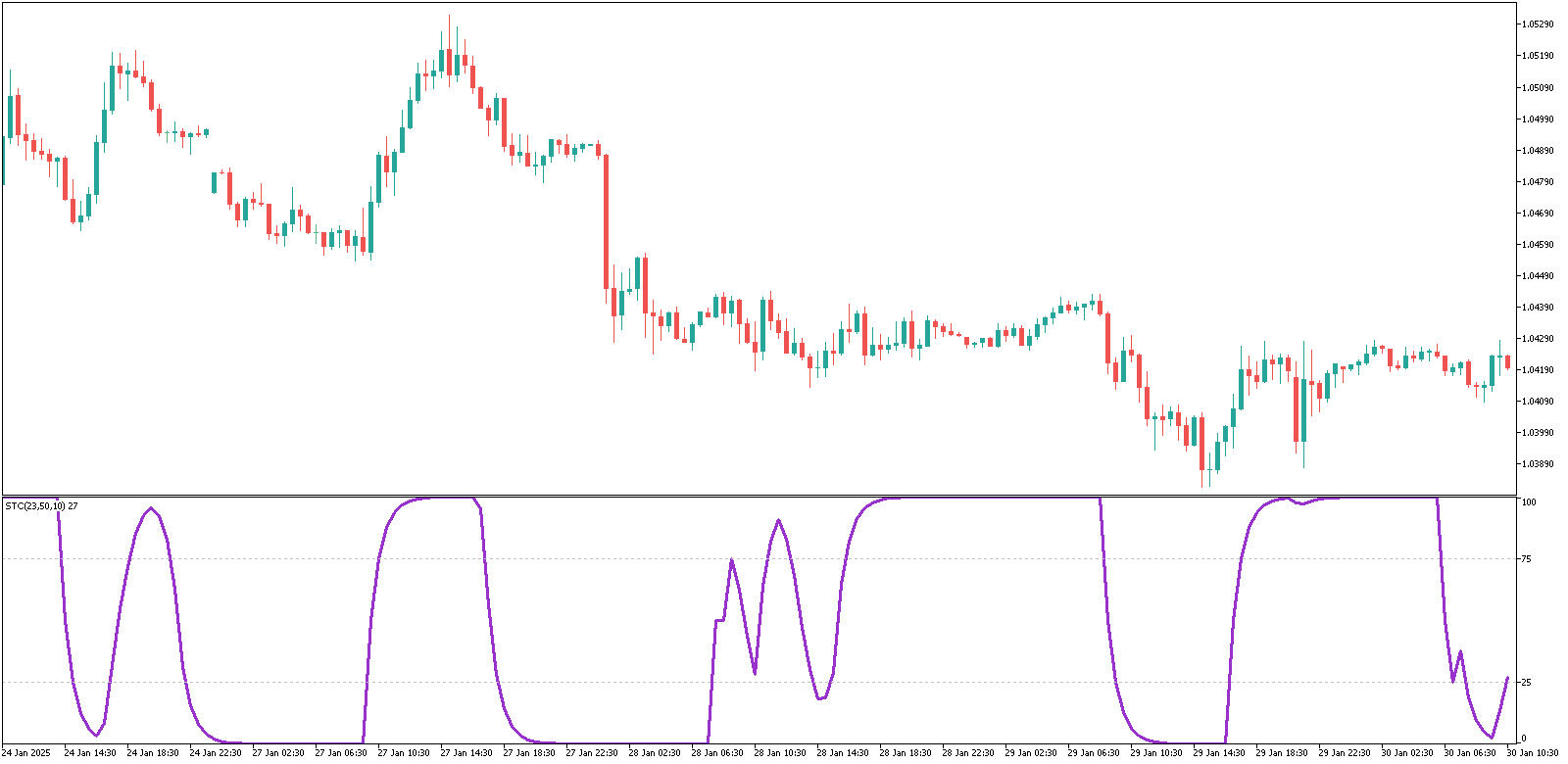
Task: Click the 29 Jan 02:30 time label
Action: coord(1031,753)
